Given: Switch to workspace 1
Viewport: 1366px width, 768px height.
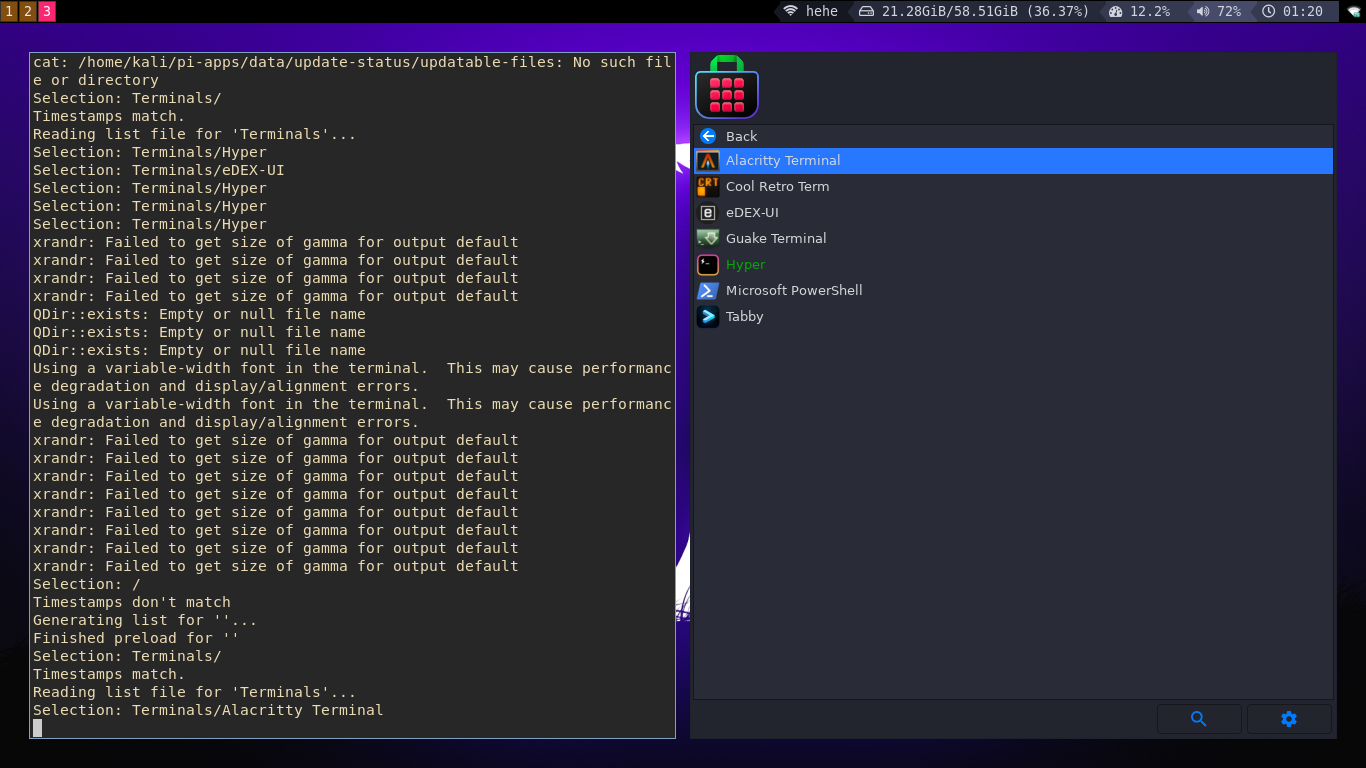Looking at the screenshot, I should [9, 11].
